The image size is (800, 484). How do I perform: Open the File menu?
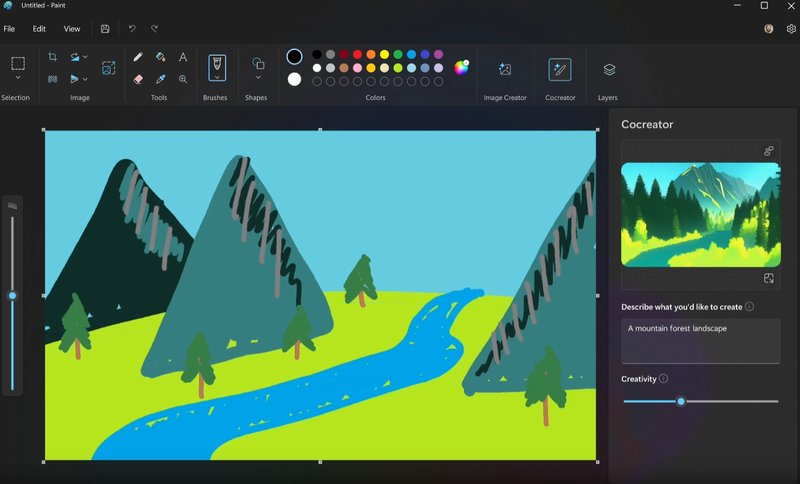tap(9, 29)
